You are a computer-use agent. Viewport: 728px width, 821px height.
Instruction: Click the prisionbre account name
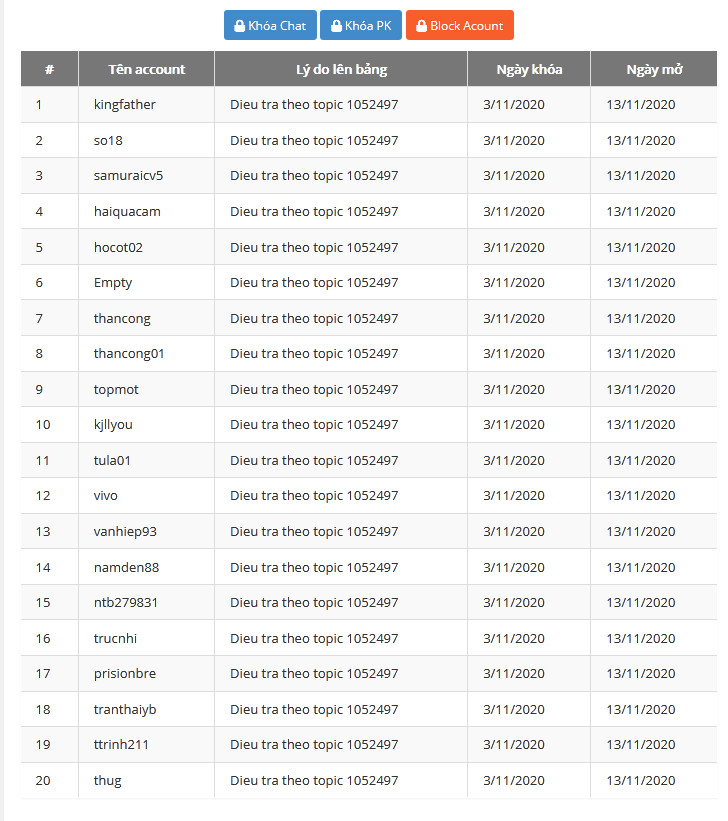point(125,674)
